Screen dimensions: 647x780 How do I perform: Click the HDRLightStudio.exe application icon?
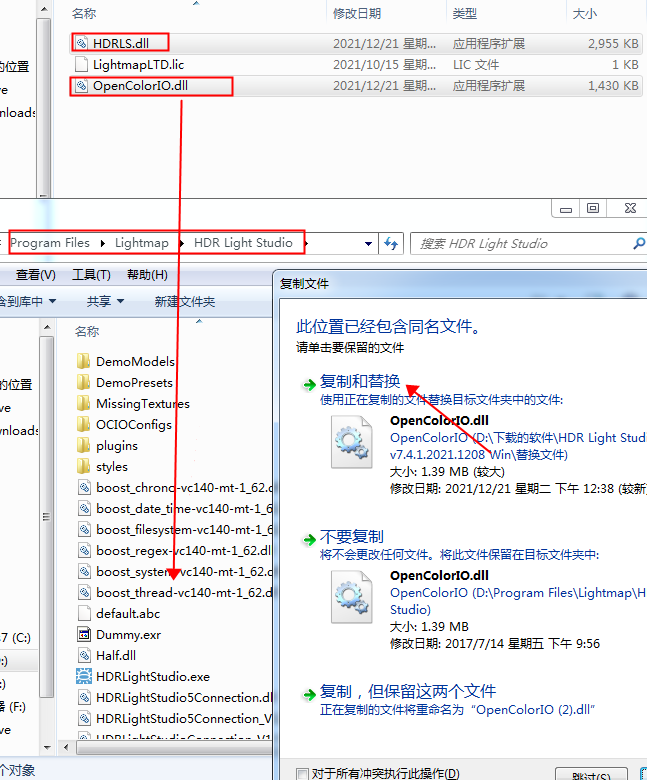point(84,676)
